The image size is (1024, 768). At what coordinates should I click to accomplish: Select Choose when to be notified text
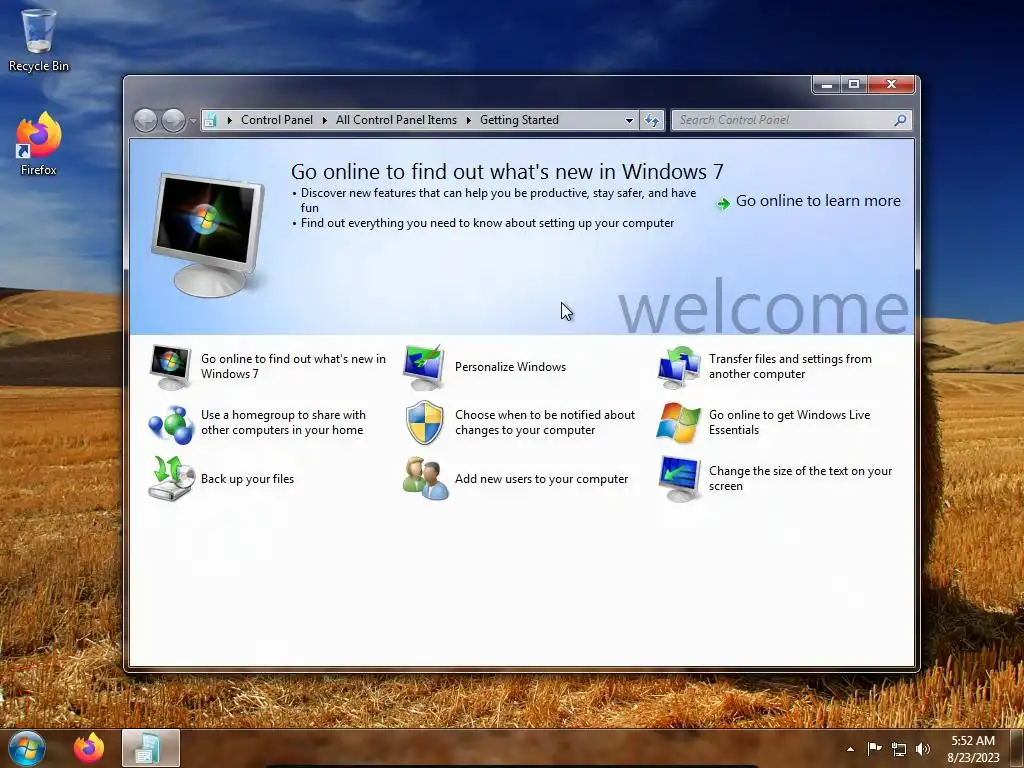(x=545, y=423)
